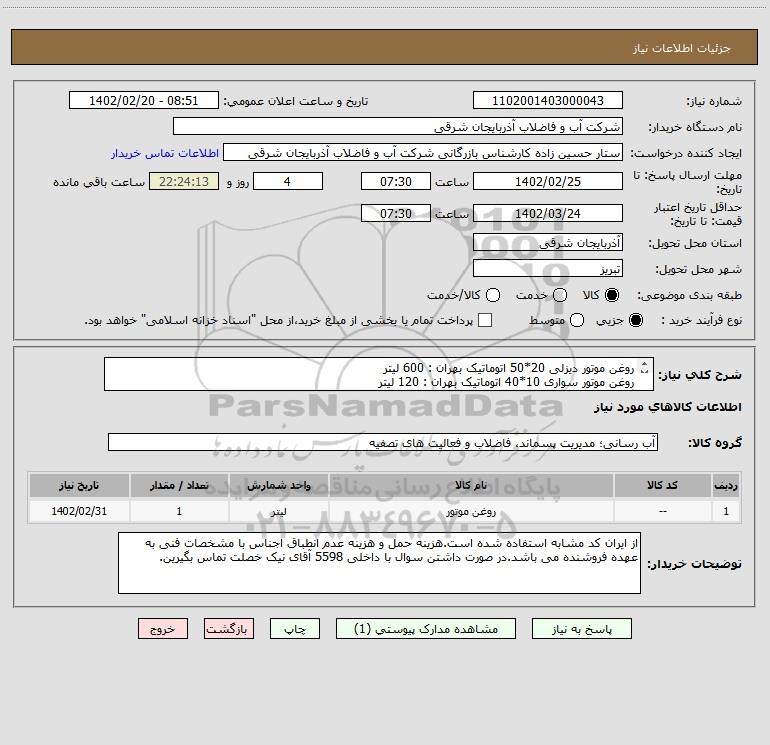Click the نام کالا column header
The width and height of the screenshot is (770, 745).
tap(470, 485)
